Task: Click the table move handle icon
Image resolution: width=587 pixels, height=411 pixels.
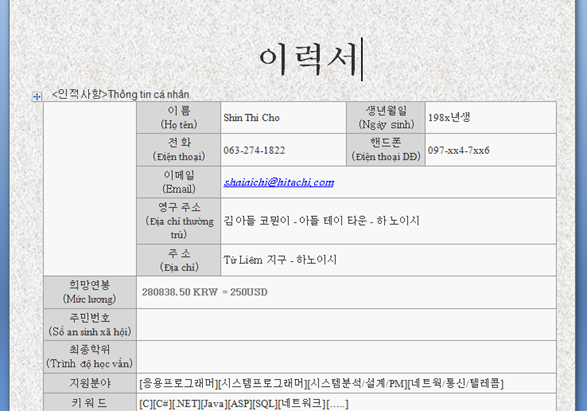Action: click(37, 97)
